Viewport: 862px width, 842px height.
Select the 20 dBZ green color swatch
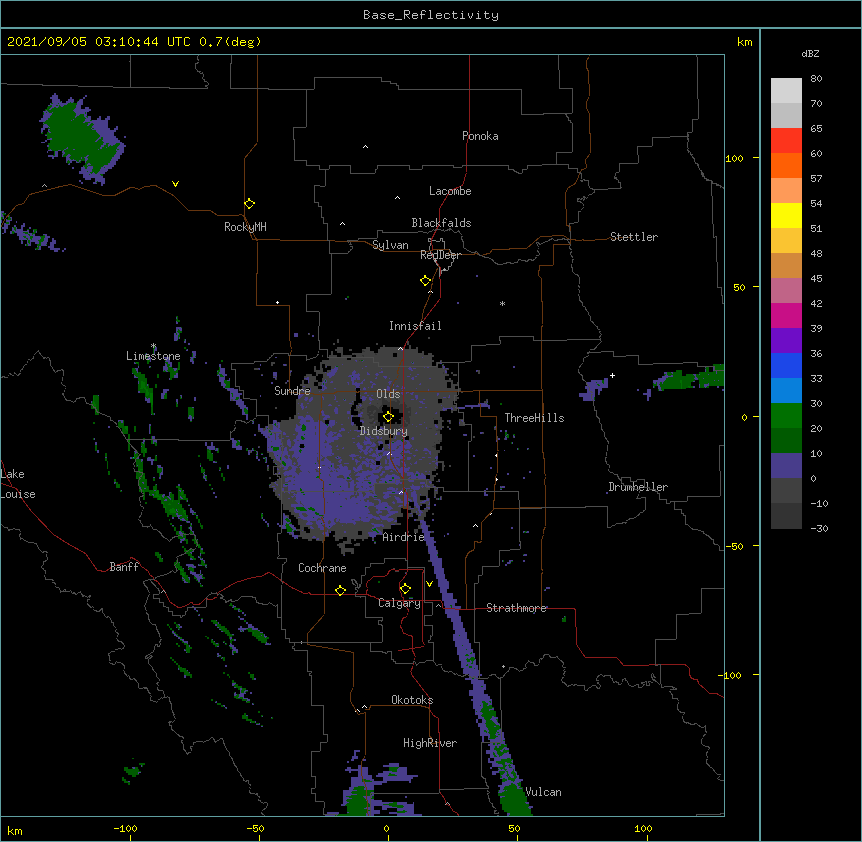(786, 441)
